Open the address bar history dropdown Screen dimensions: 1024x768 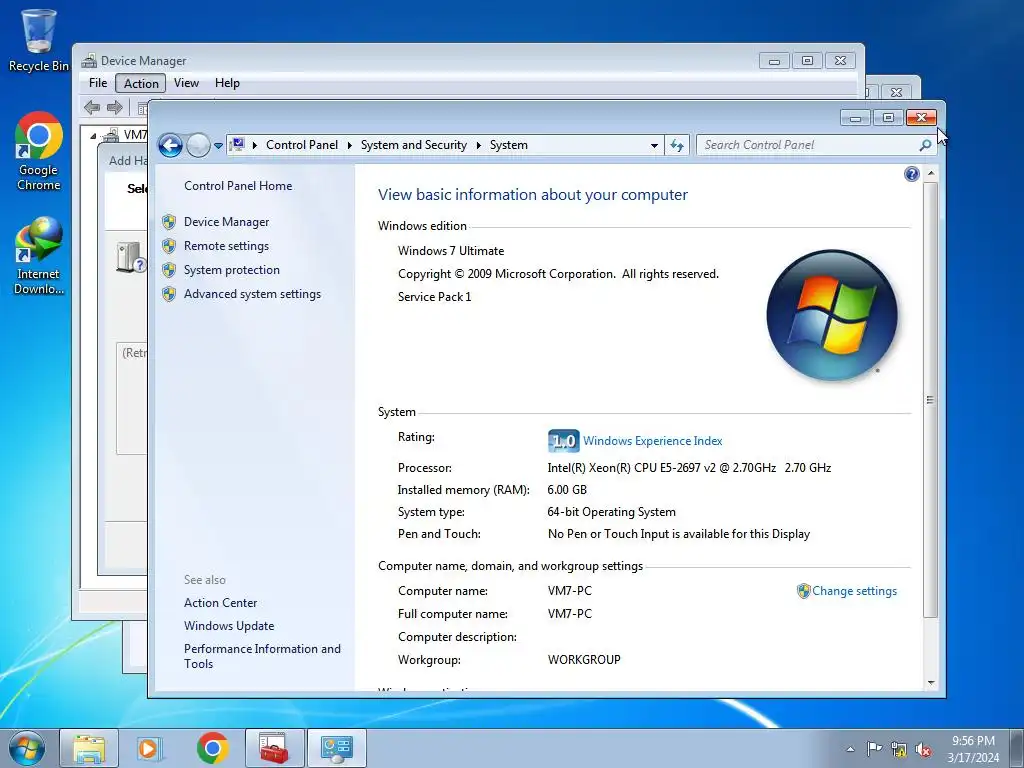654,146
